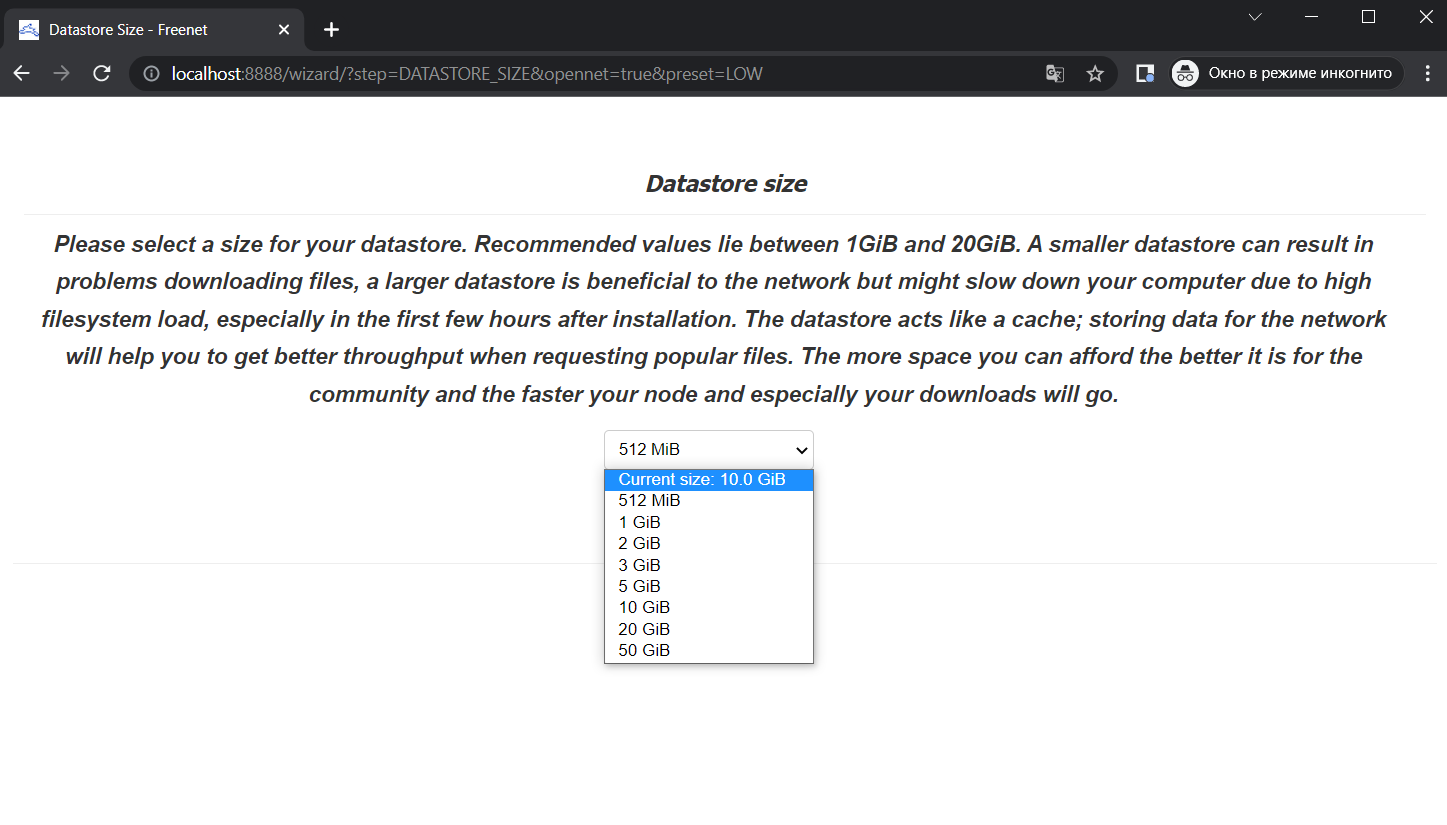Bookmark this page with the star

tap(1095, 74)
